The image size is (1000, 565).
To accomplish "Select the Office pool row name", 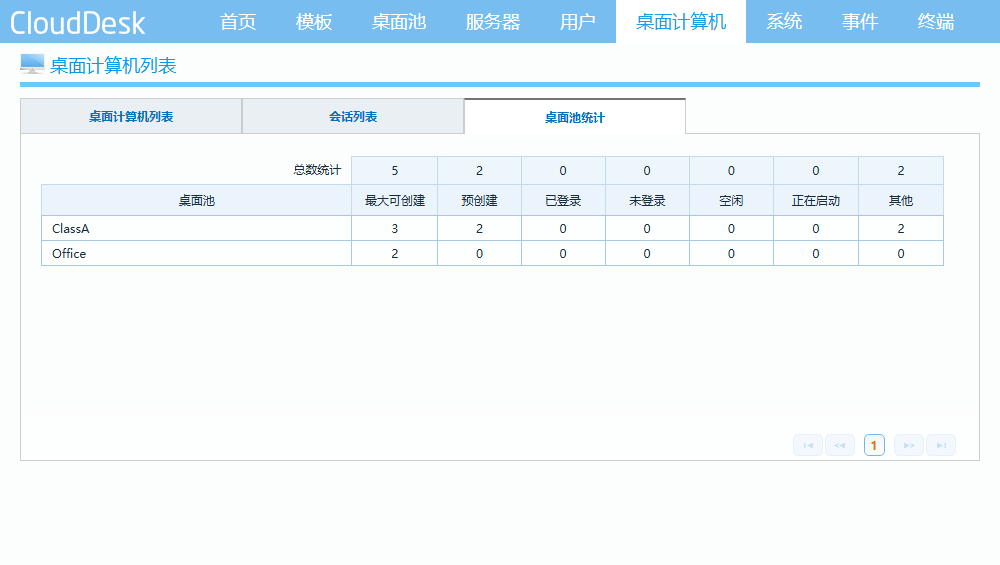I will 69,253.
